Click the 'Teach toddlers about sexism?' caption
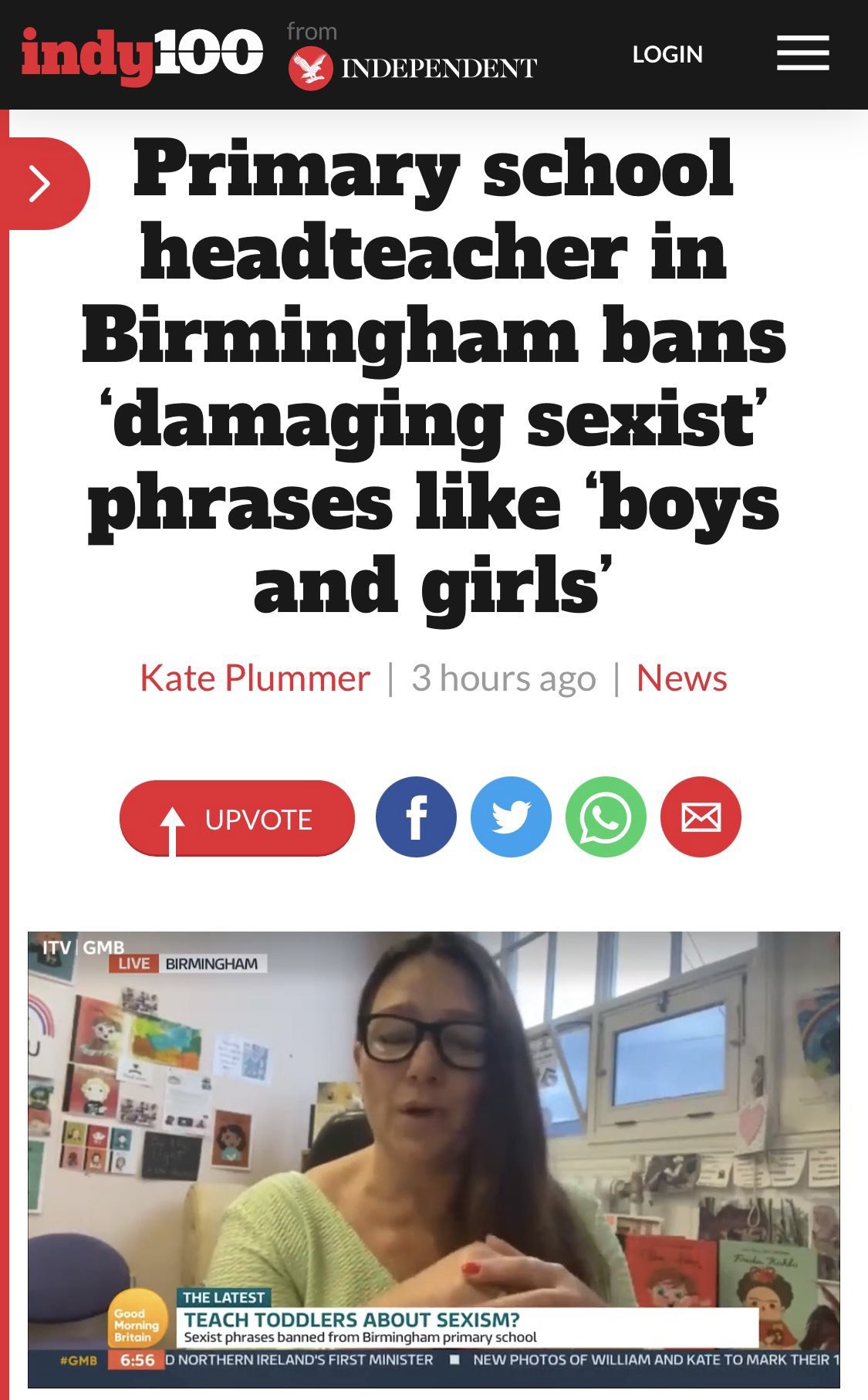The image size is (868, 1400). [x=352, y=1319]
